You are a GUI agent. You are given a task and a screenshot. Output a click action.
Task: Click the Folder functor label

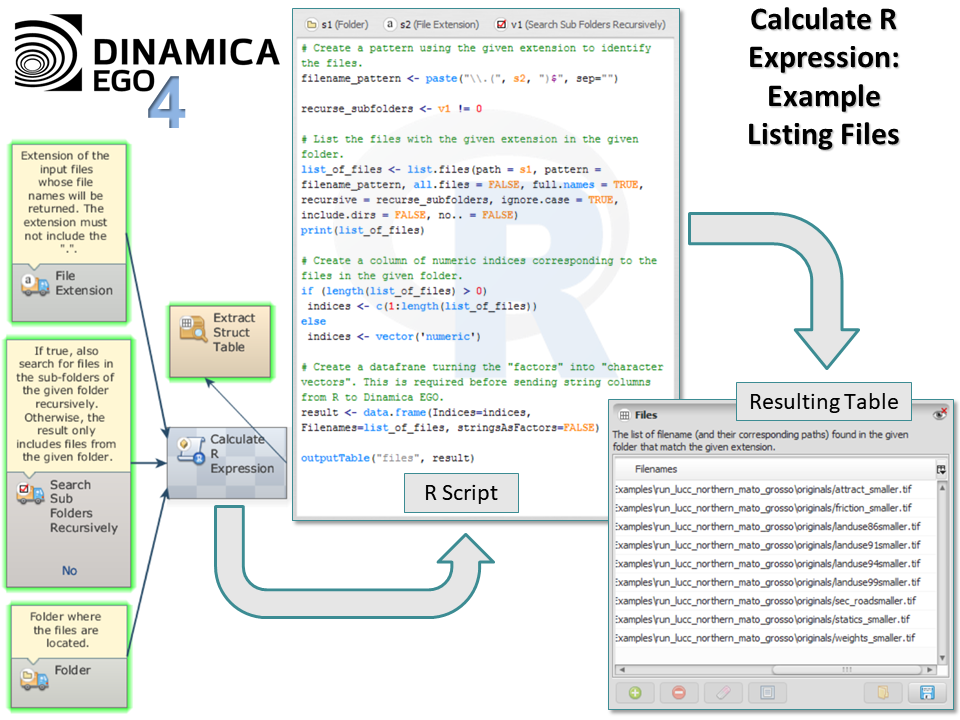72,670
